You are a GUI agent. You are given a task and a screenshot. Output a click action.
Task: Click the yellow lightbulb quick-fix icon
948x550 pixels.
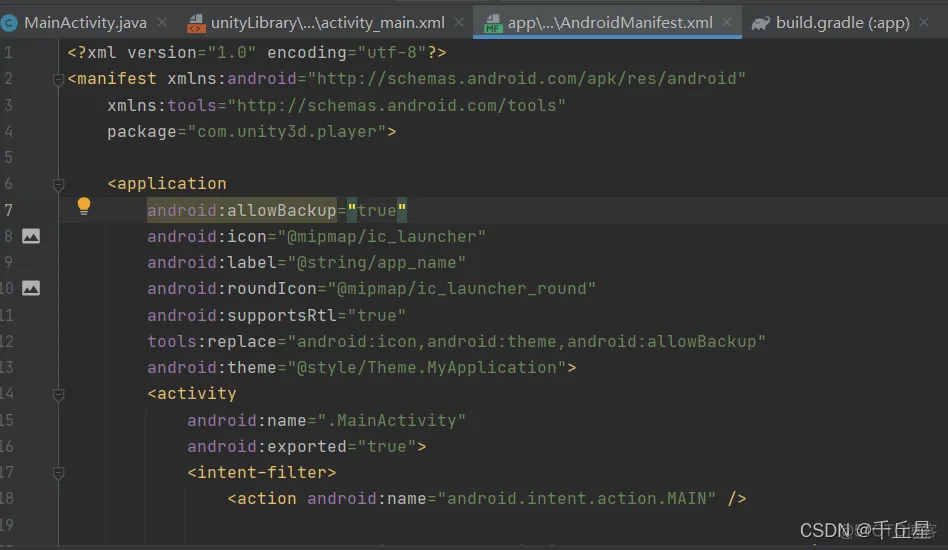[84, 207]
